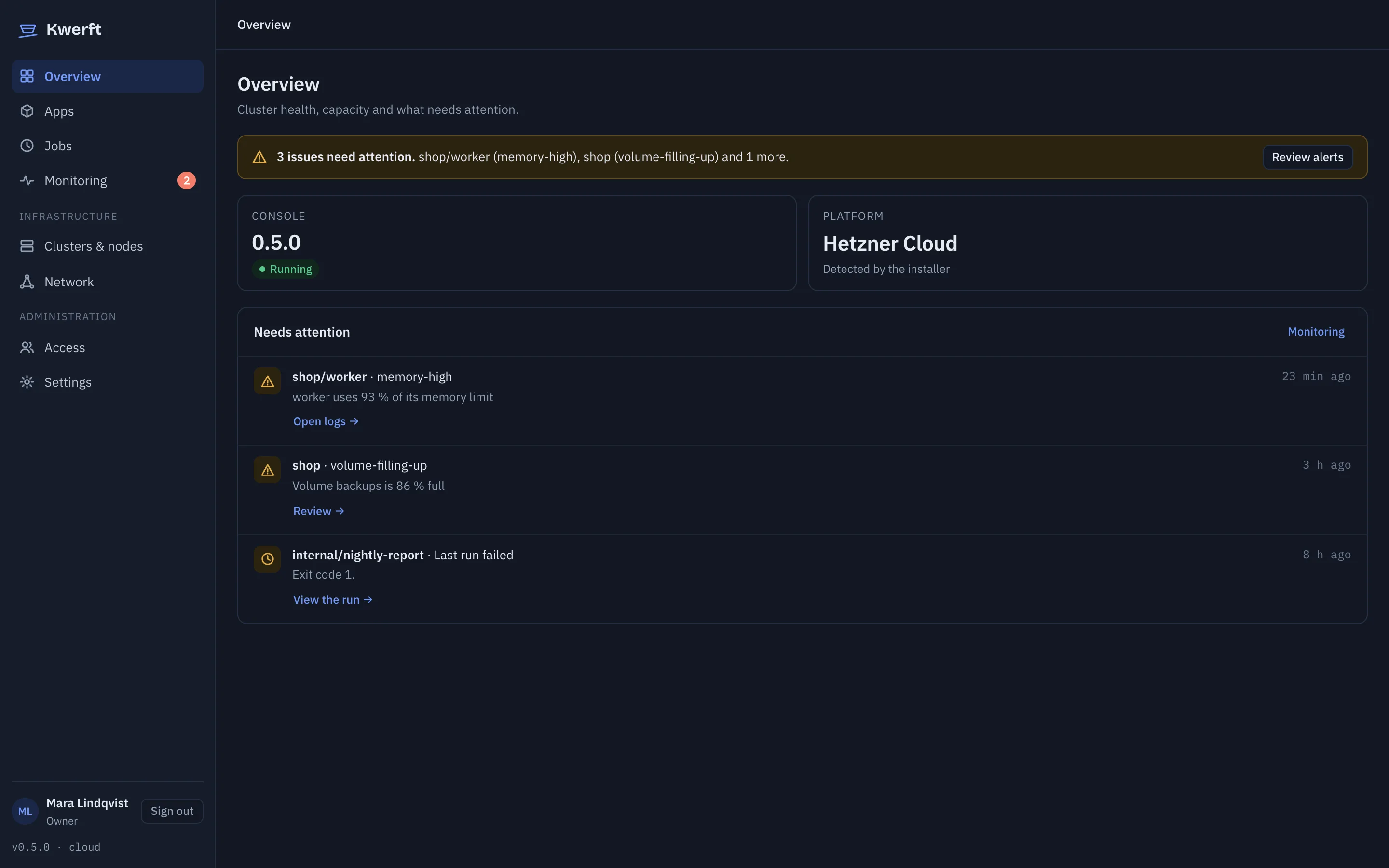Open Monitoring from the sidebar
The width and height of the screenshot is (1389, 868).
pos(108,181)
